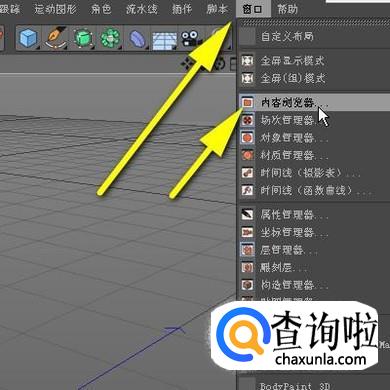This screenshot has height=390, width=390.
Task: Select the camera object icon
Action: pos(191,39)
